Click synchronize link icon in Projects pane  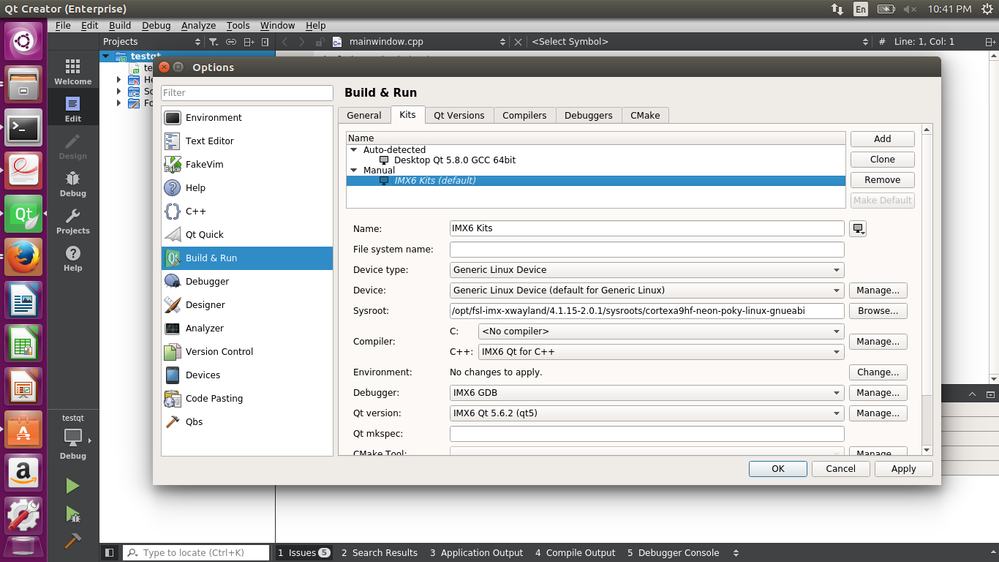231,42
